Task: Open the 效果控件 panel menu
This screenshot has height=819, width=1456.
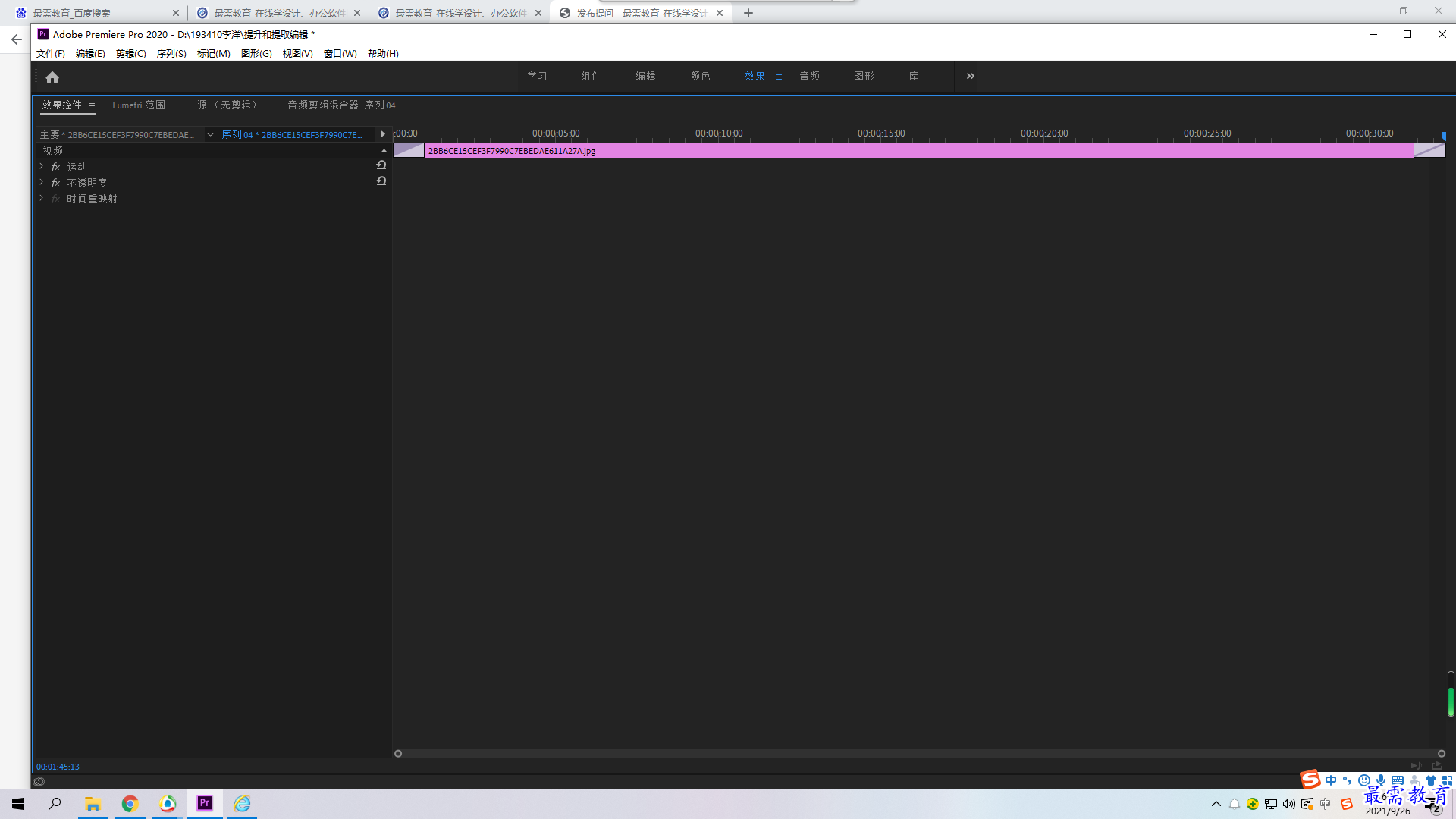Action: (x=92, y=106)
